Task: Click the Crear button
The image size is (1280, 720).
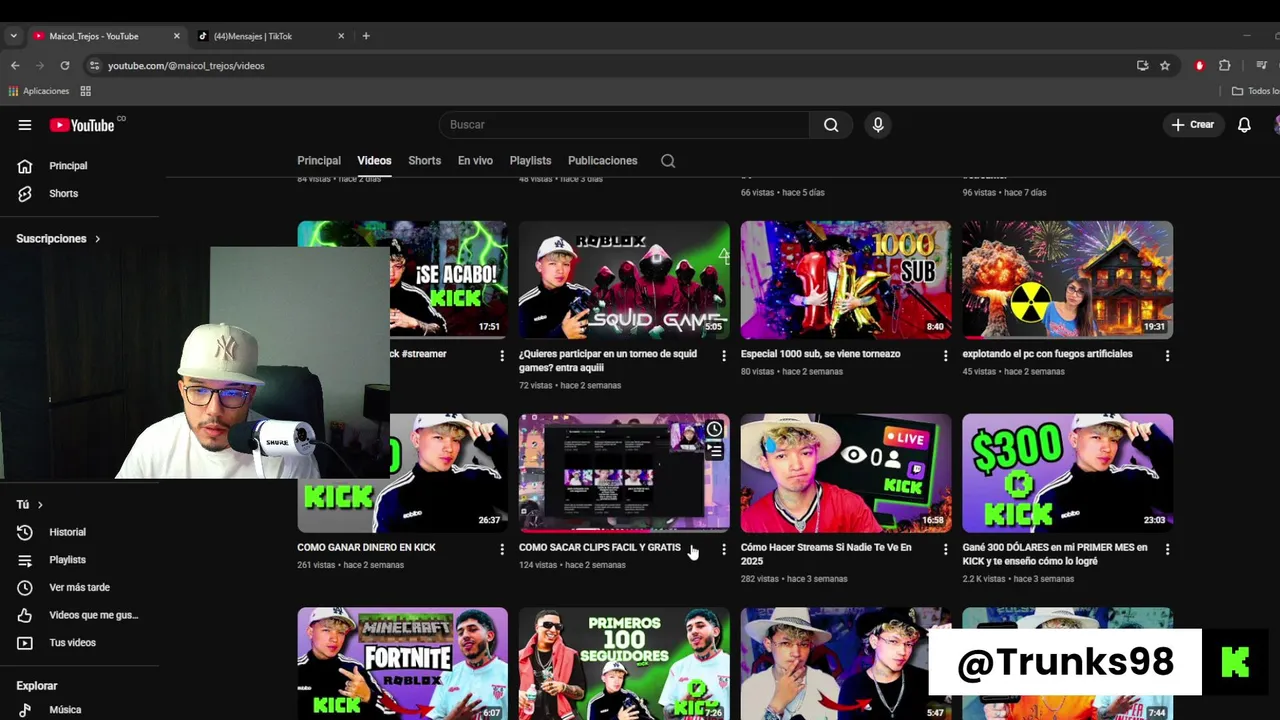Action: click(x=1193, y=125)
